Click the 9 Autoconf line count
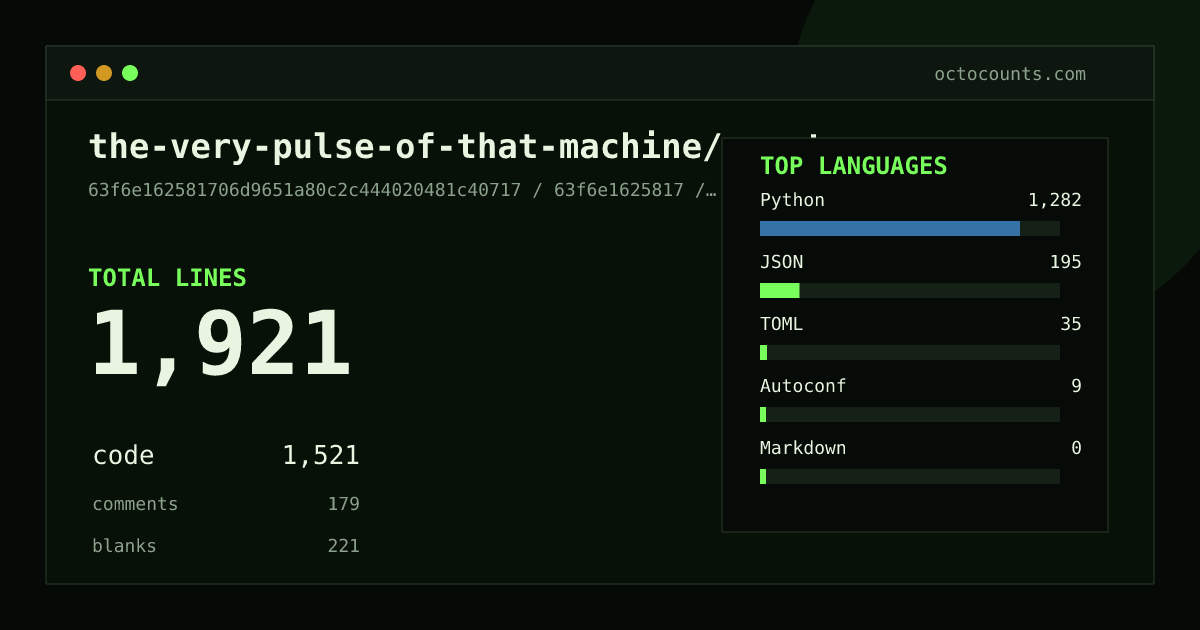This screenshot has height=630, width=1200. tap(1076, 386)
